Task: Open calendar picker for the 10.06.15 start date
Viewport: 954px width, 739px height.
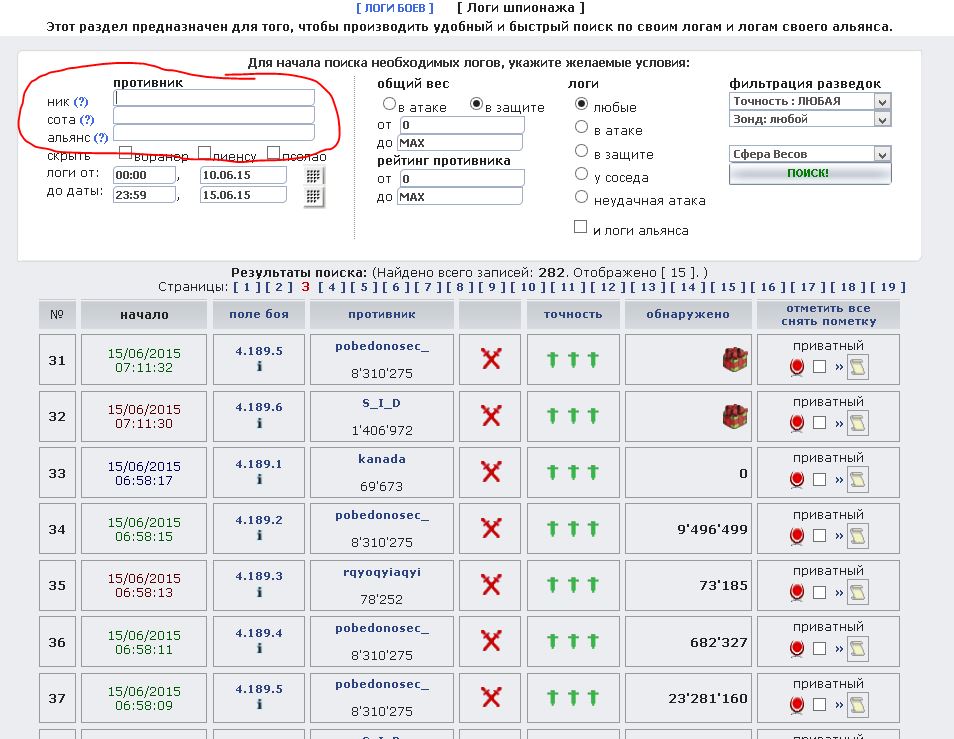Action: (x=314, y=175)
